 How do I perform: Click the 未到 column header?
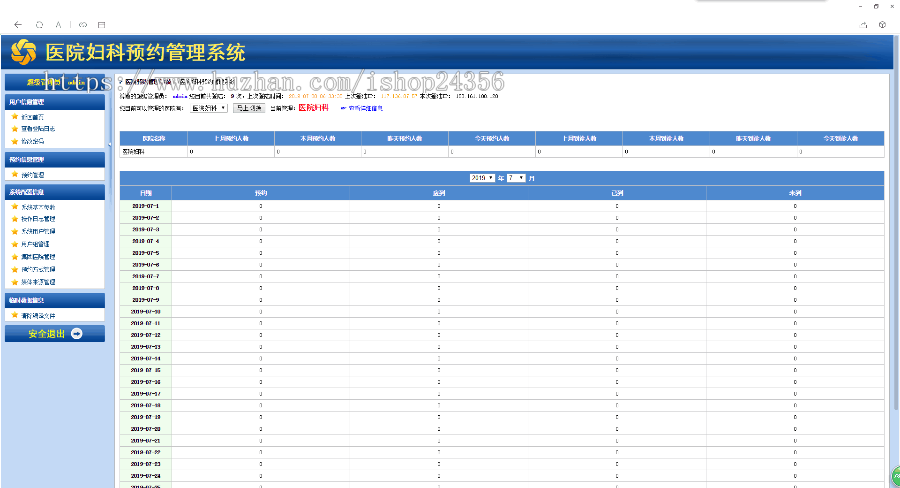coord(795,193)
